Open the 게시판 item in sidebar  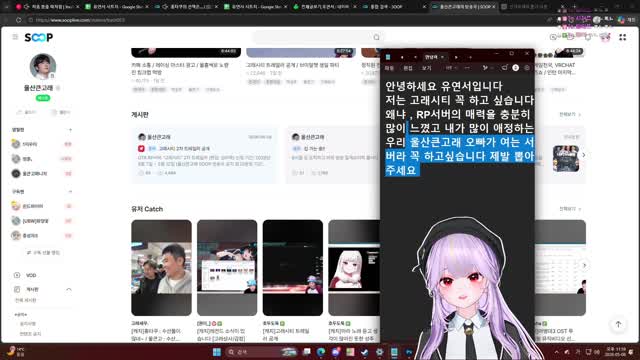click(32, 289)
